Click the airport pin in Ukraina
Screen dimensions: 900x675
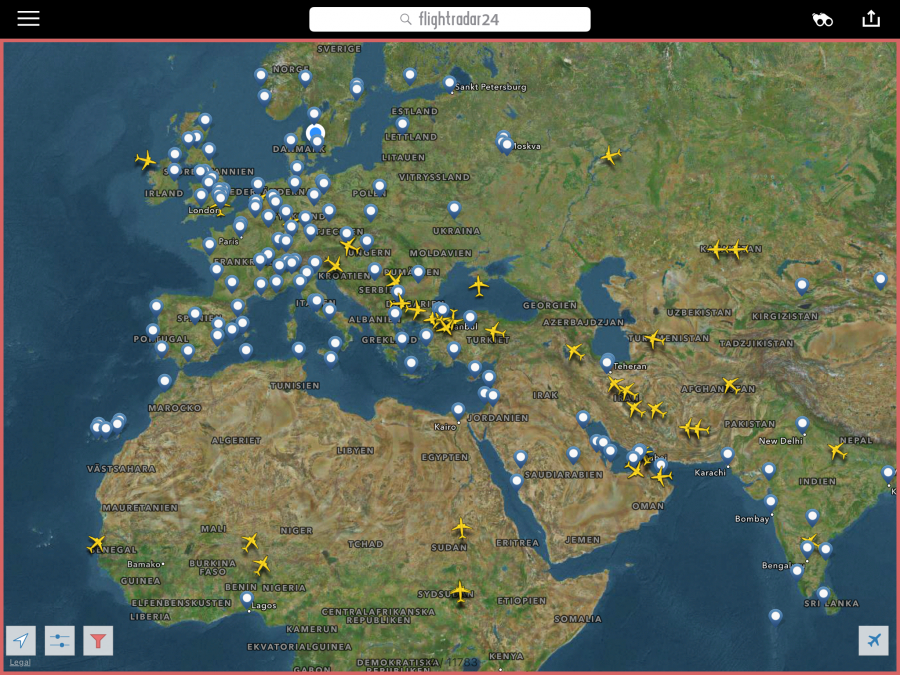pyautogui.click(x=454, y=208)
